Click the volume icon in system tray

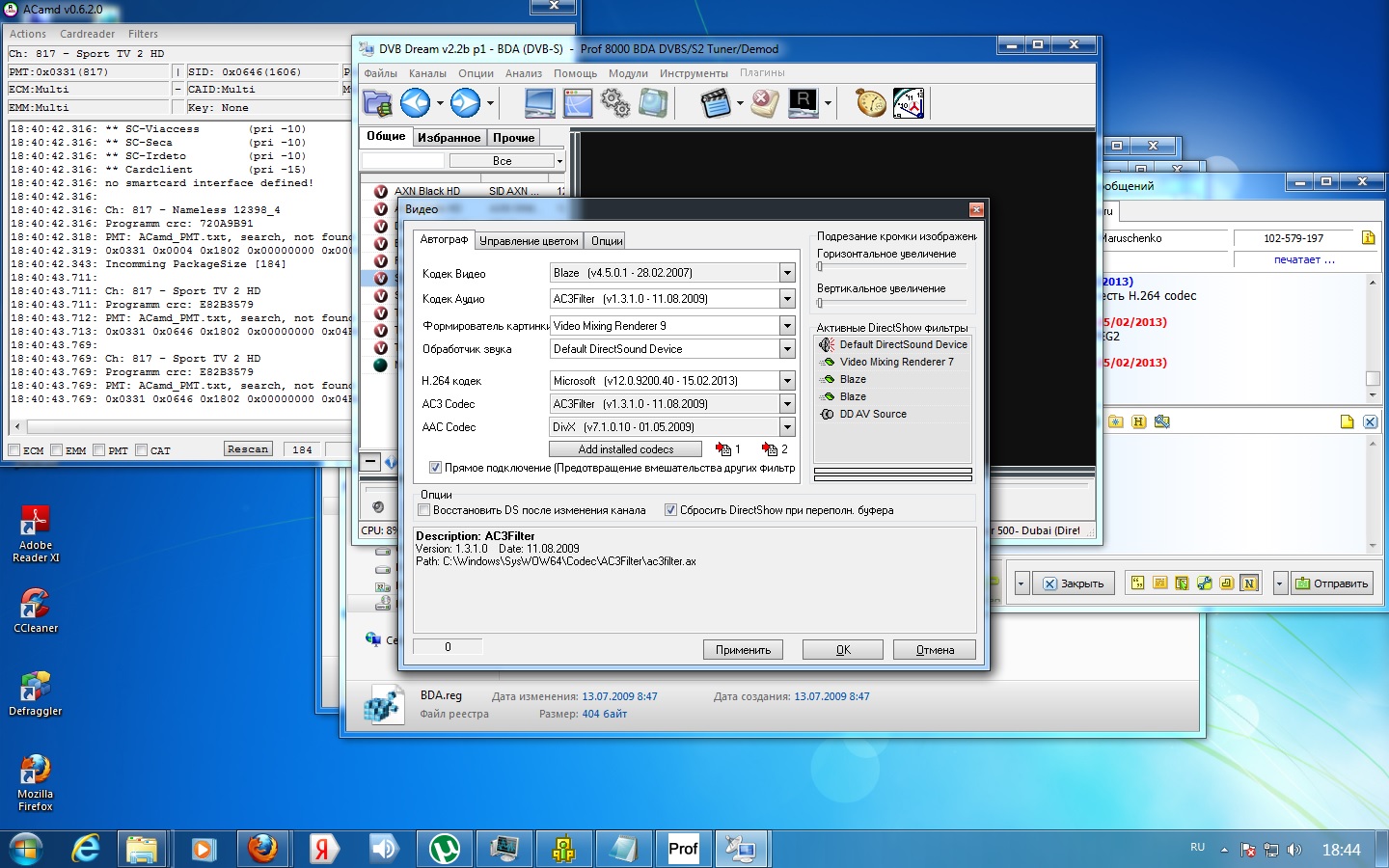pyautogui.click(x=1294, y=850)
